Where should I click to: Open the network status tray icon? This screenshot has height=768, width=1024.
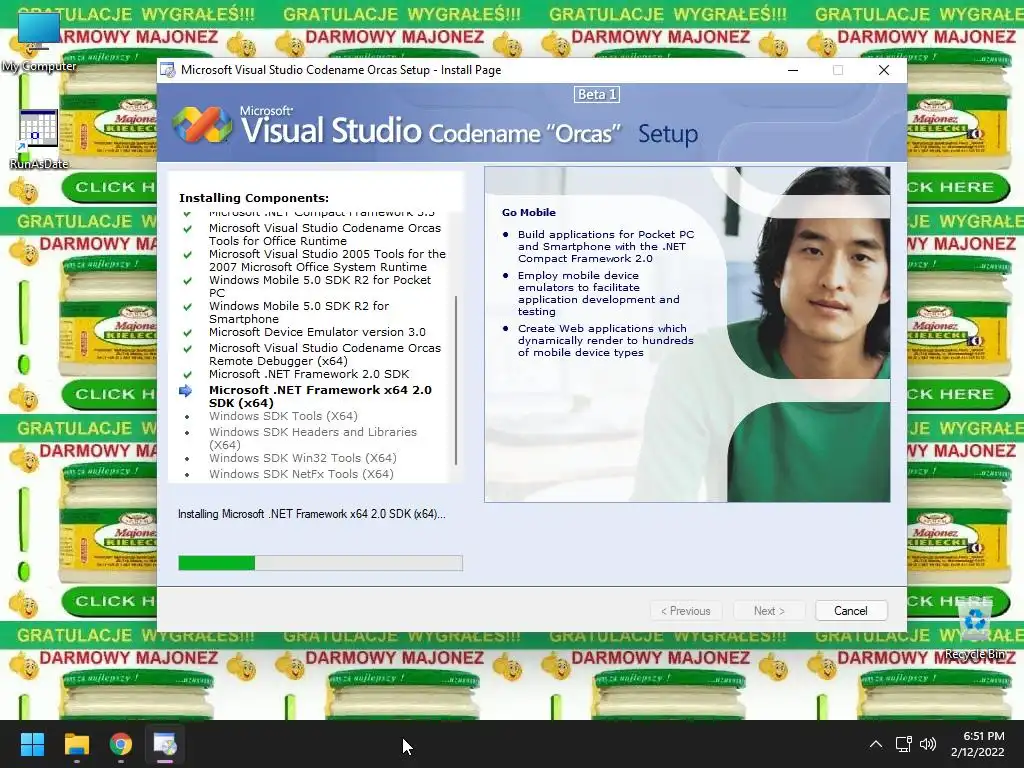(903, 744)
